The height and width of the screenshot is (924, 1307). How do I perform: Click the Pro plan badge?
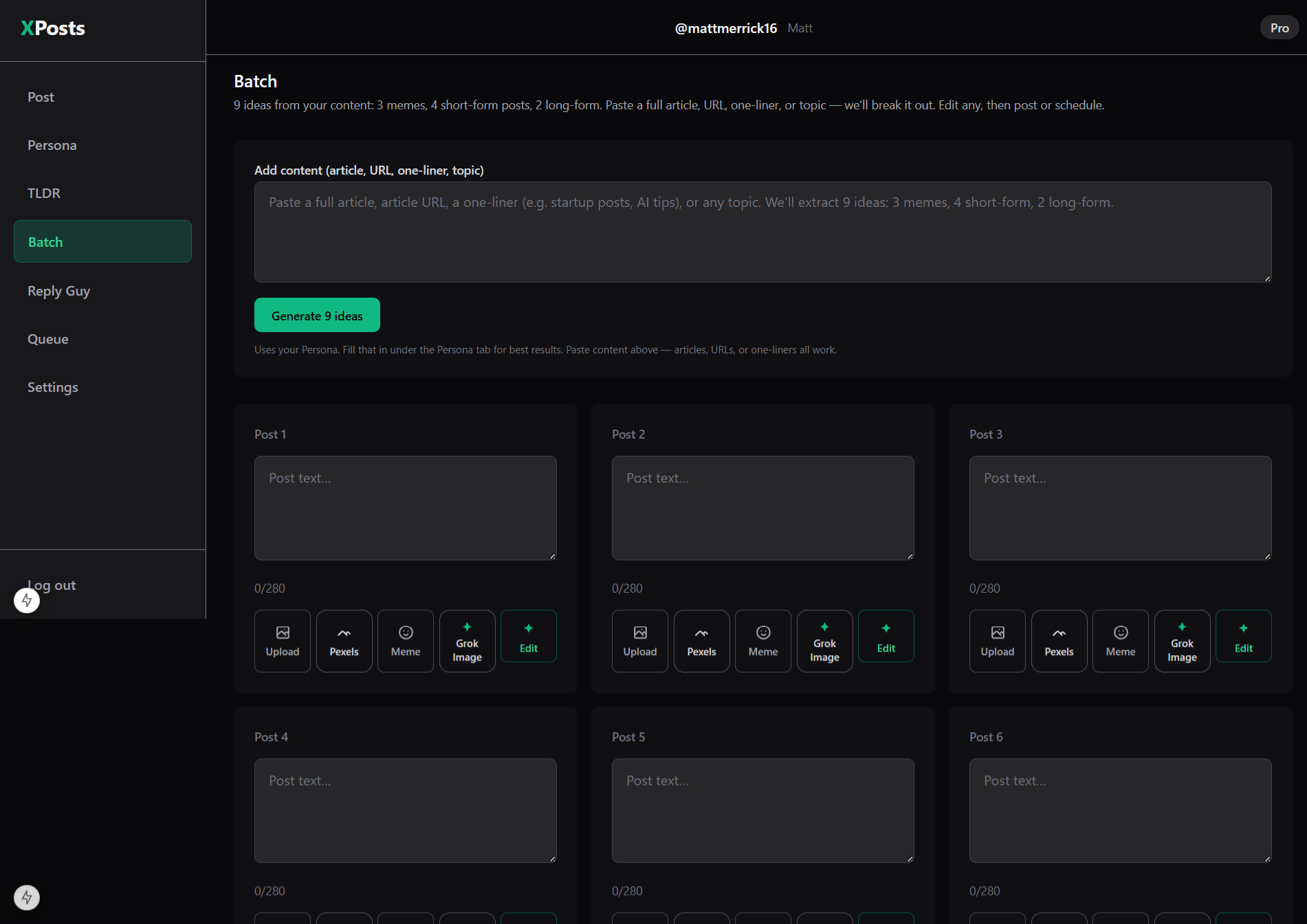point(1279,28)
